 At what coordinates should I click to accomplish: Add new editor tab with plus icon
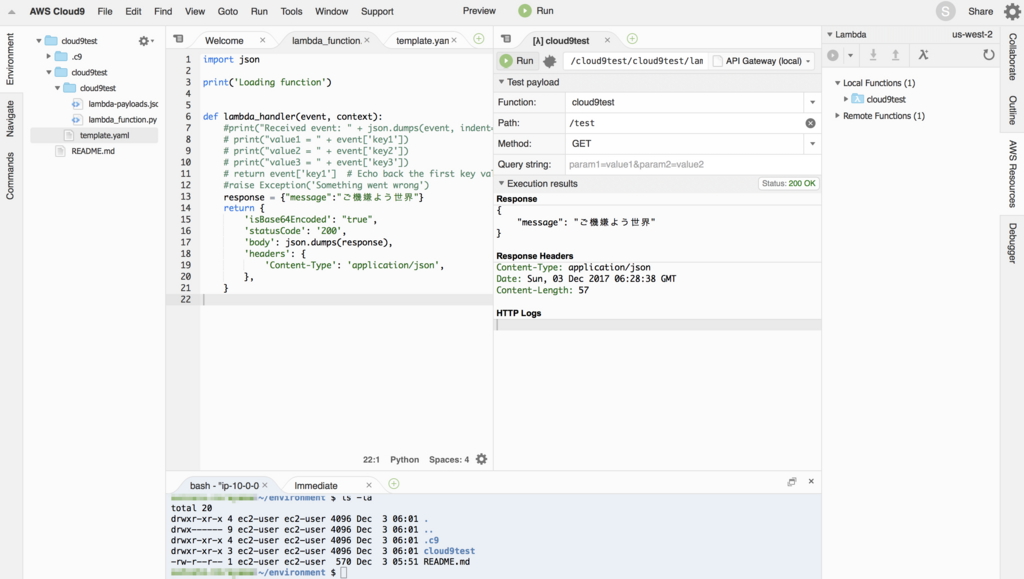pyautogui.click(x=479, y=39)
